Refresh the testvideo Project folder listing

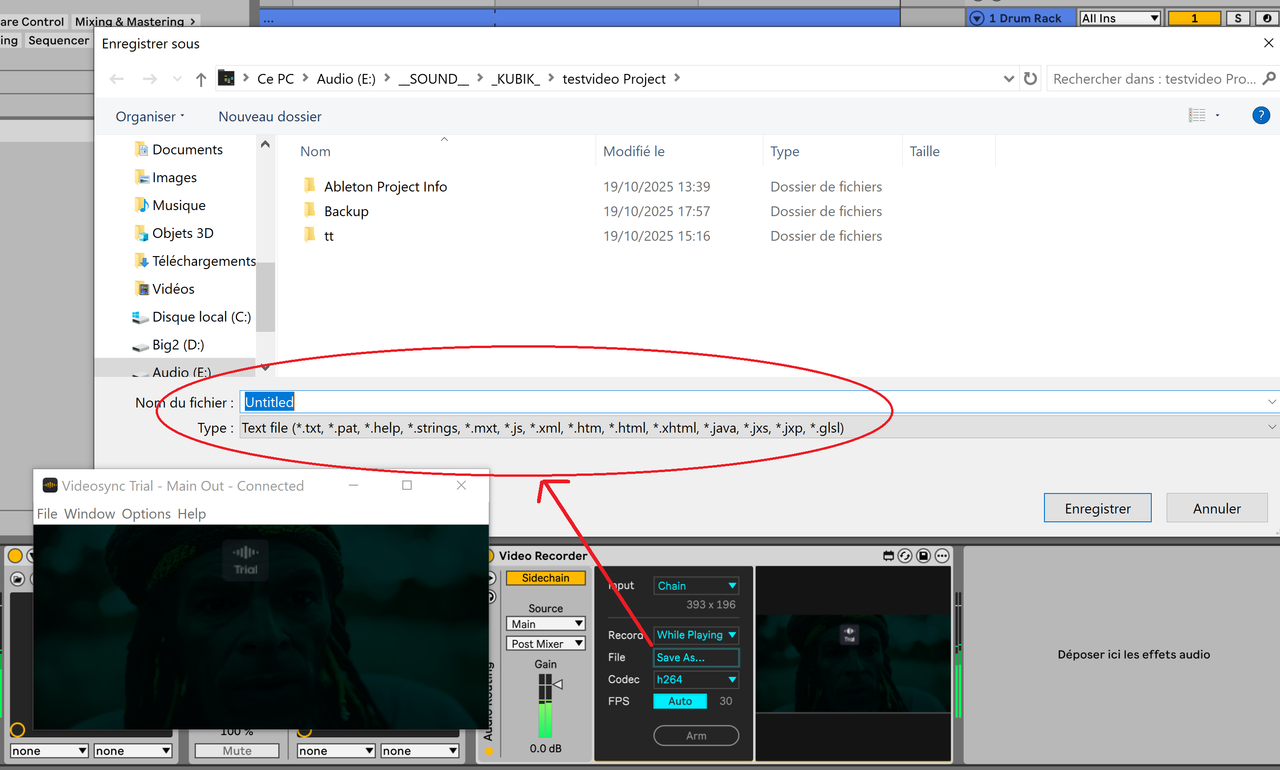1031,79
